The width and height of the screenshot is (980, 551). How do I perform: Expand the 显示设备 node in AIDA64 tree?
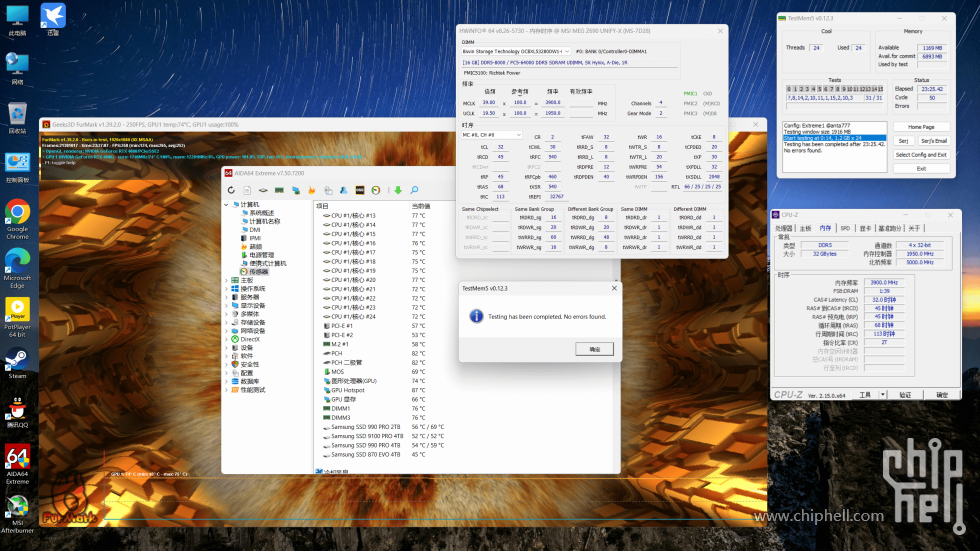(x=226, y=305)
